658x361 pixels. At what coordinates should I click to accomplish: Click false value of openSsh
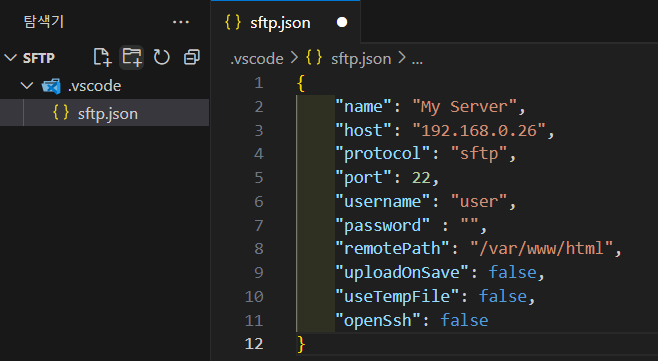tap(465, 321)
